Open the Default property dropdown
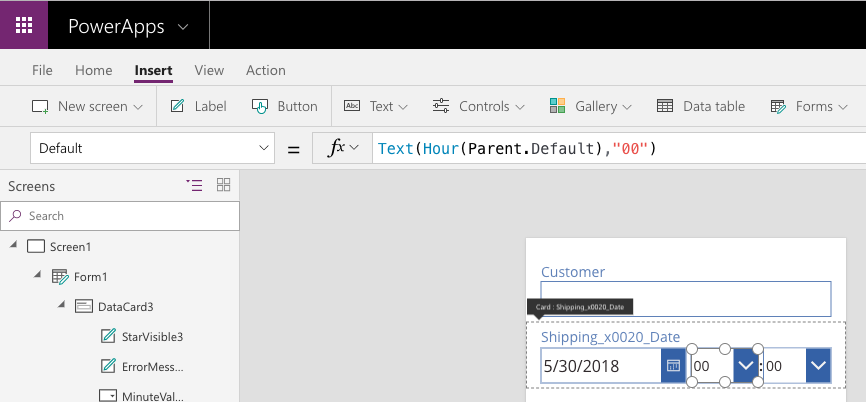 click(x=152, y=148)
